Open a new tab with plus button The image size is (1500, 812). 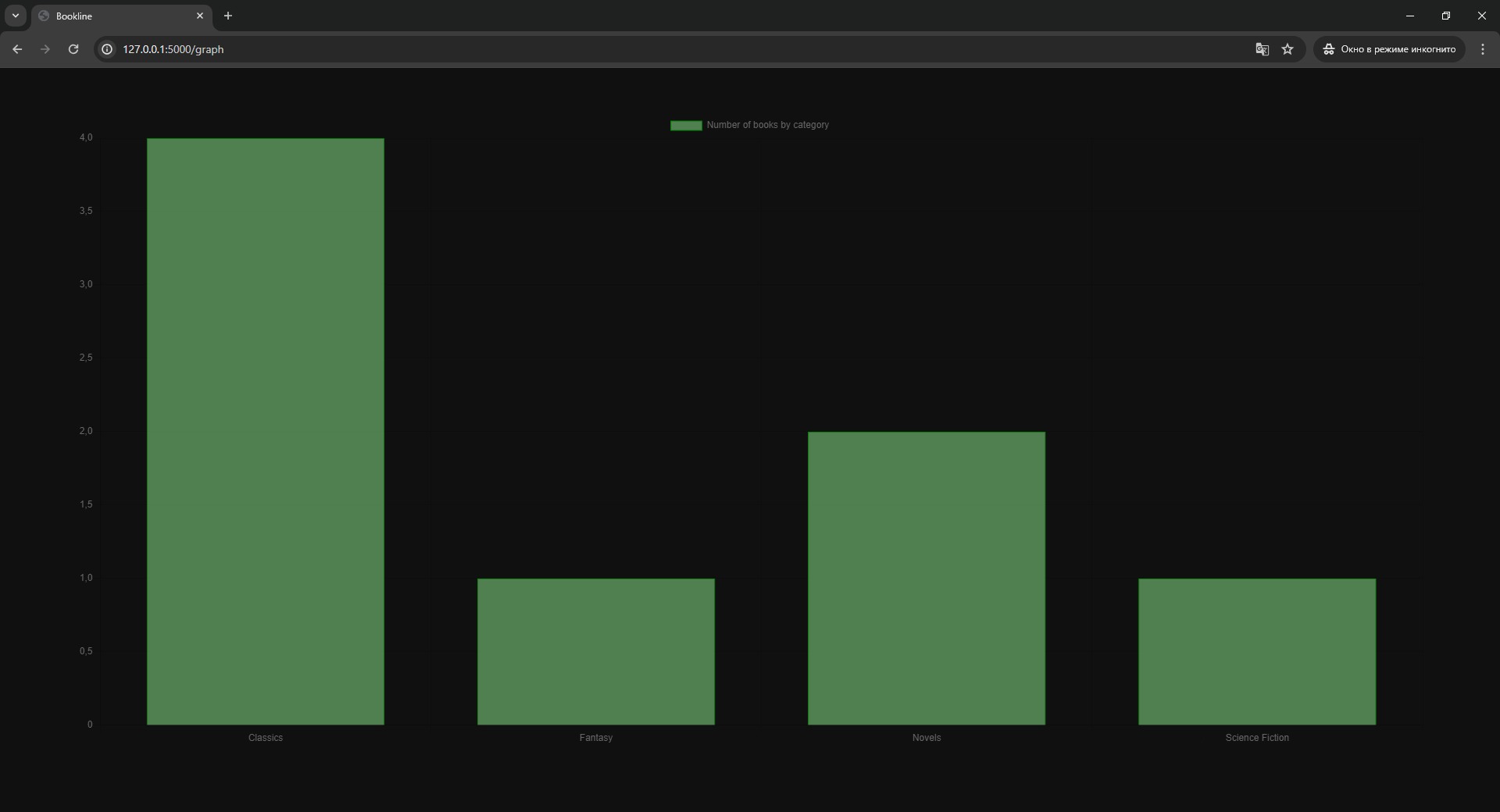click(228, 16)
